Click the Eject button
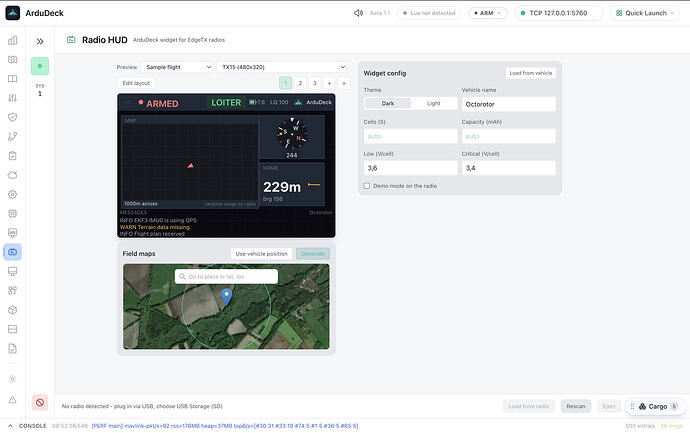The image size is (690, 433). [609, 406]
